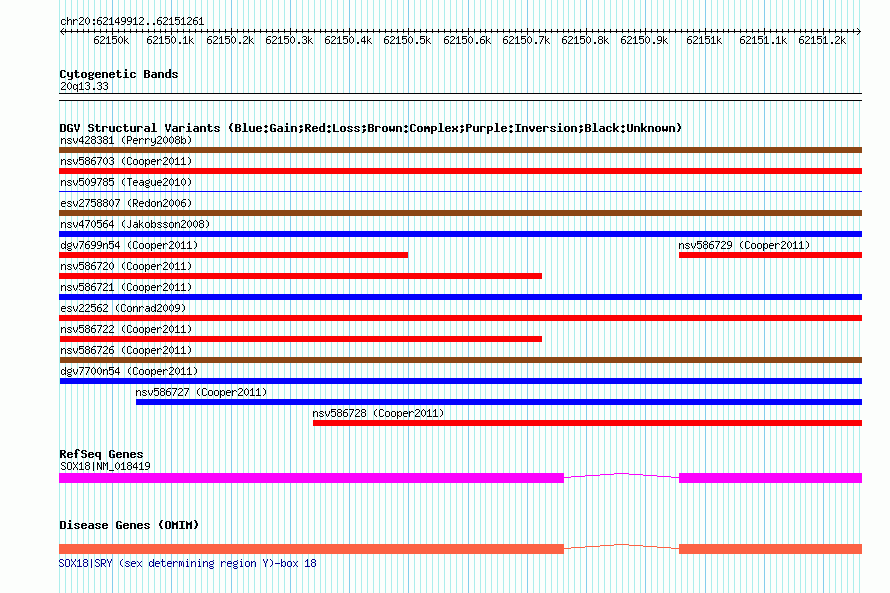The height and width of the screenshot is (593, 890).
Task: Select the Disease Genes (OMIM) track title
Action: [x=129, y=525]
